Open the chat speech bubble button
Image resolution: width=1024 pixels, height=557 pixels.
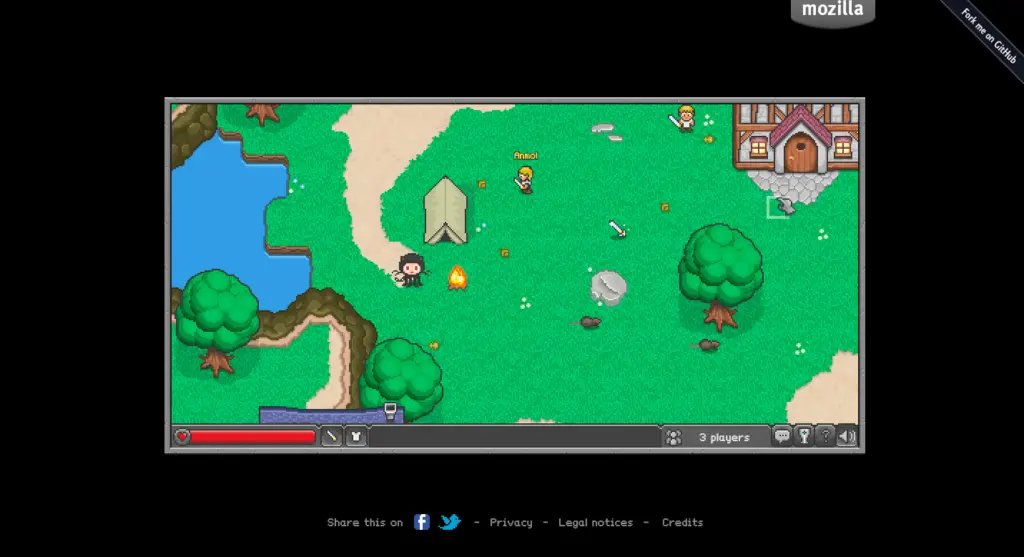(x=782, y=437)
